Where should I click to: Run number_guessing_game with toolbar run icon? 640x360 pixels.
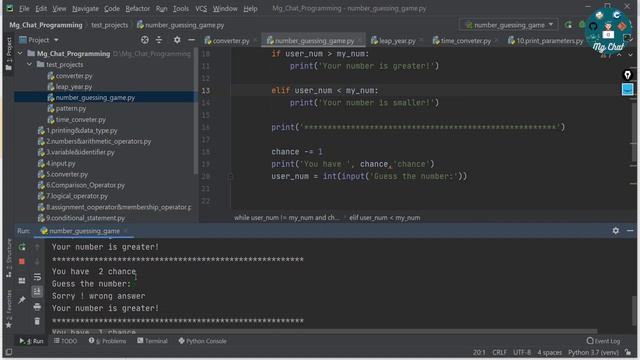[568, 25]
